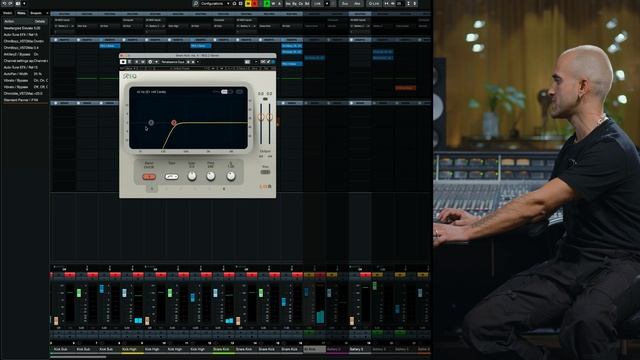Click the redo arrow at top-left corner
Image resolution: width=640 pixels, height=360 pixels.
point(11,3)
